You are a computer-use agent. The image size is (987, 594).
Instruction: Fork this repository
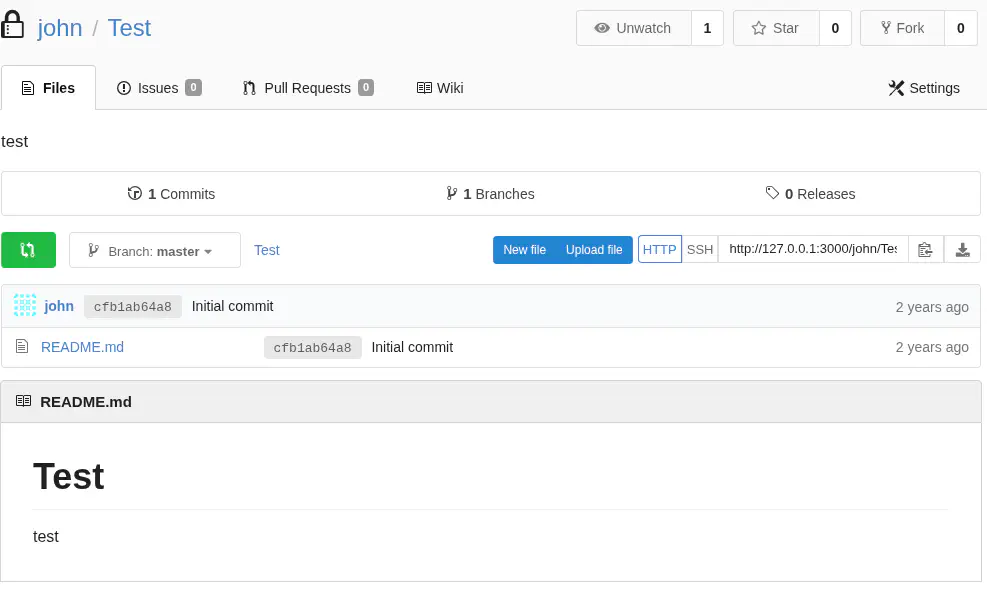pos(902,28)
